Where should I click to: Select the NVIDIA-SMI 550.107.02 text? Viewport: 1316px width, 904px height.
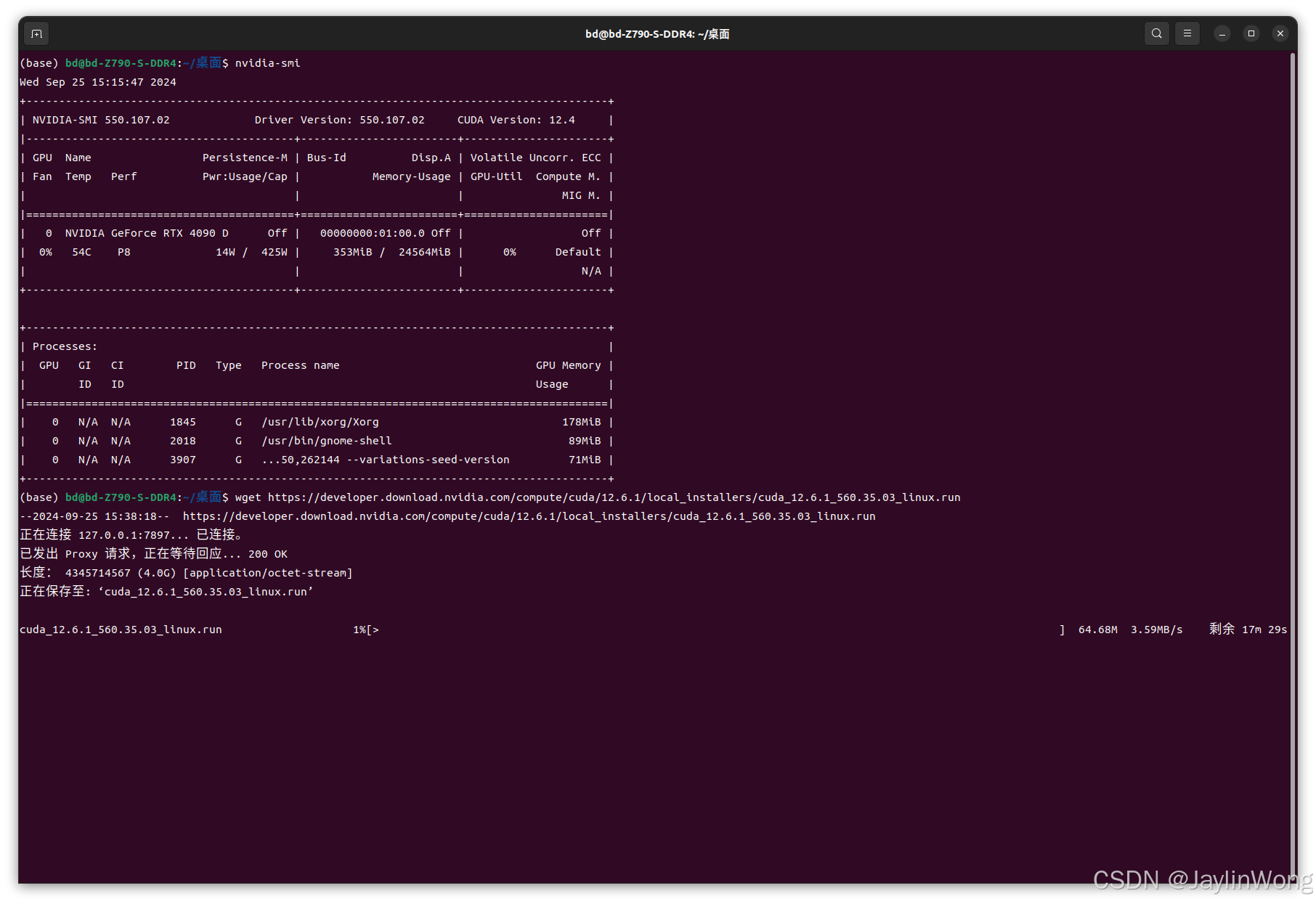coord(101,120)
